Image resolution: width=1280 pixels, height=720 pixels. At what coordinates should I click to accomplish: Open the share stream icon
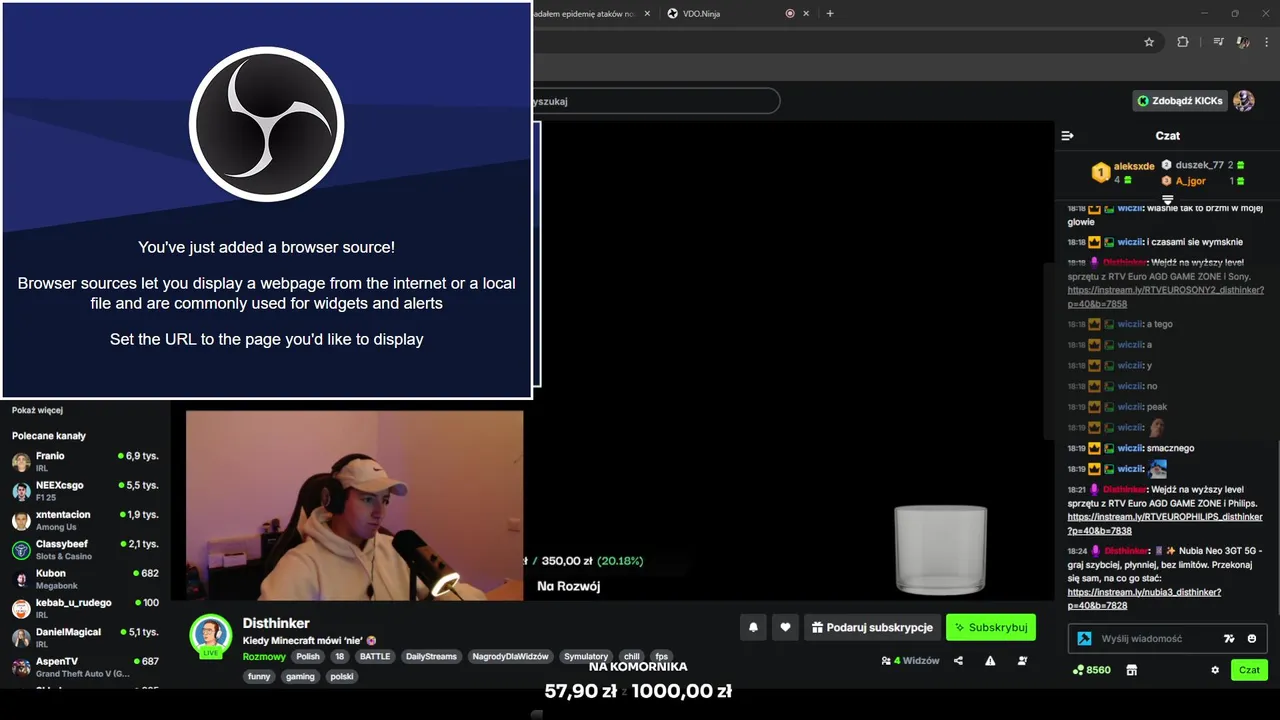pyautogui.click(x=958, y=660)
